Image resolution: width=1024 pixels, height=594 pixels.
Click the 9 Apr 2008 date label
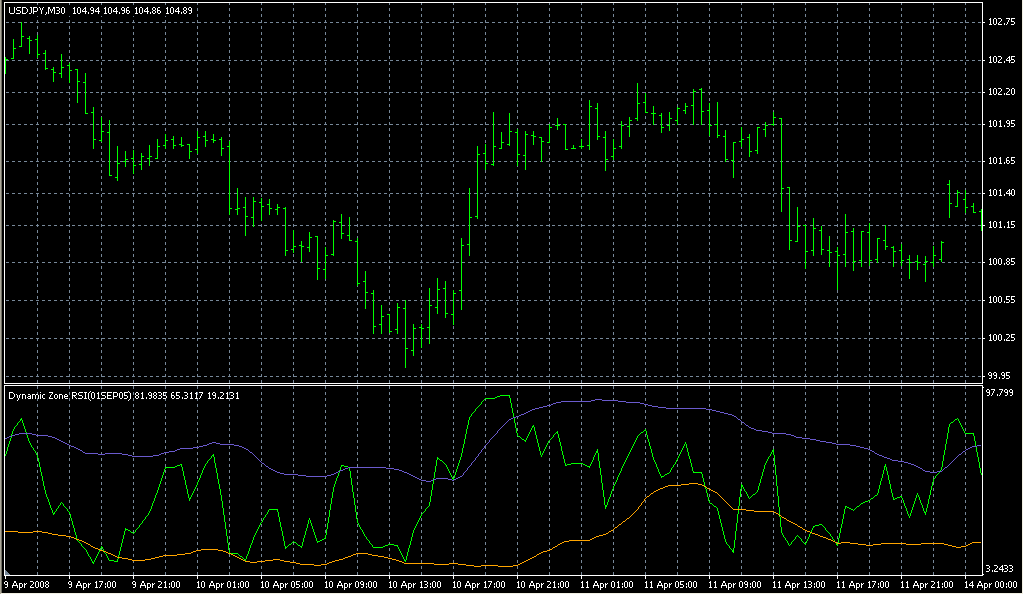pos(27,584)
